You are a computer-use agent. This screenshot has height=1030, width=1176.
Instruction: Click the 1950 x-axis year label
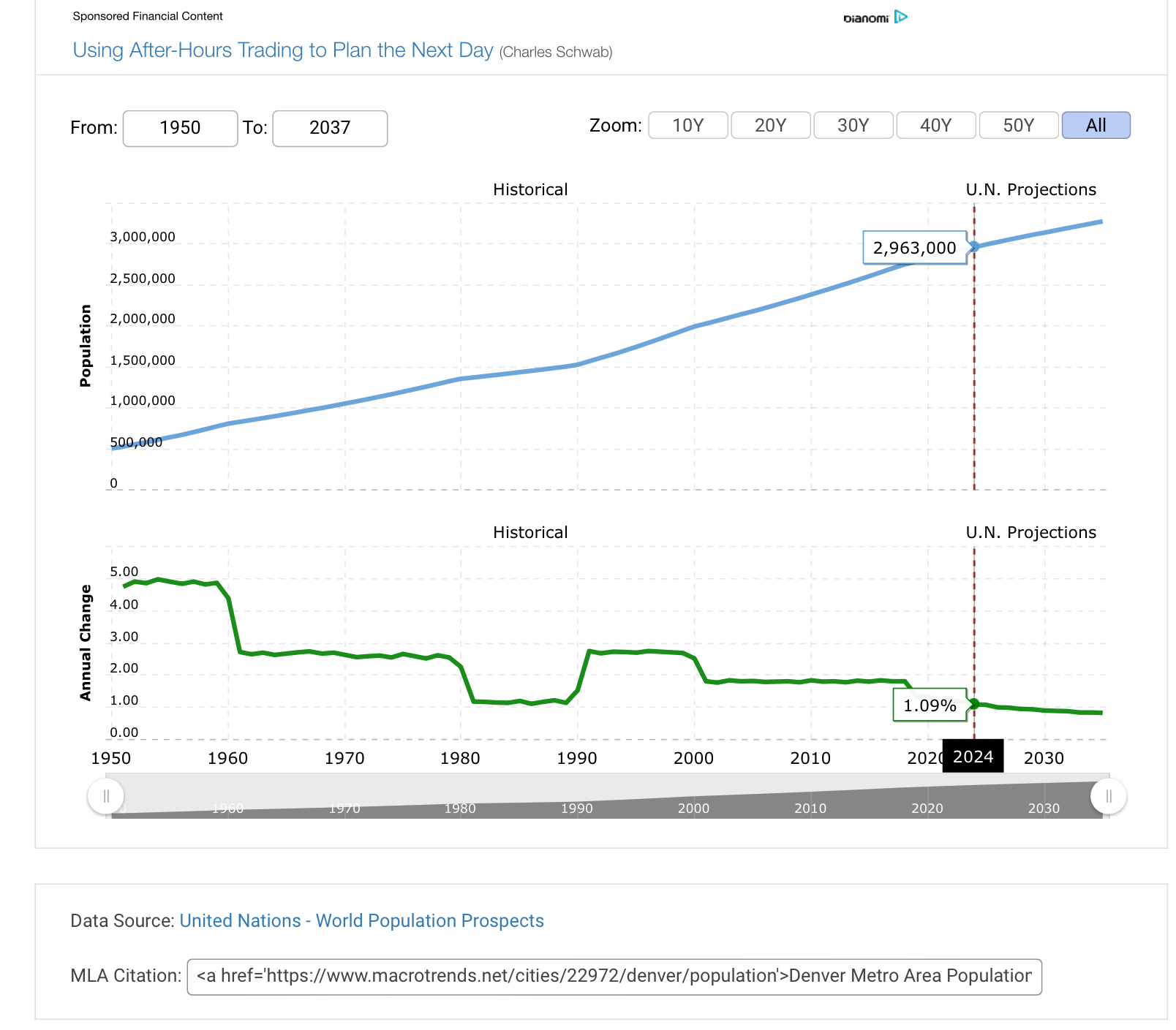(x=111, y=758)
